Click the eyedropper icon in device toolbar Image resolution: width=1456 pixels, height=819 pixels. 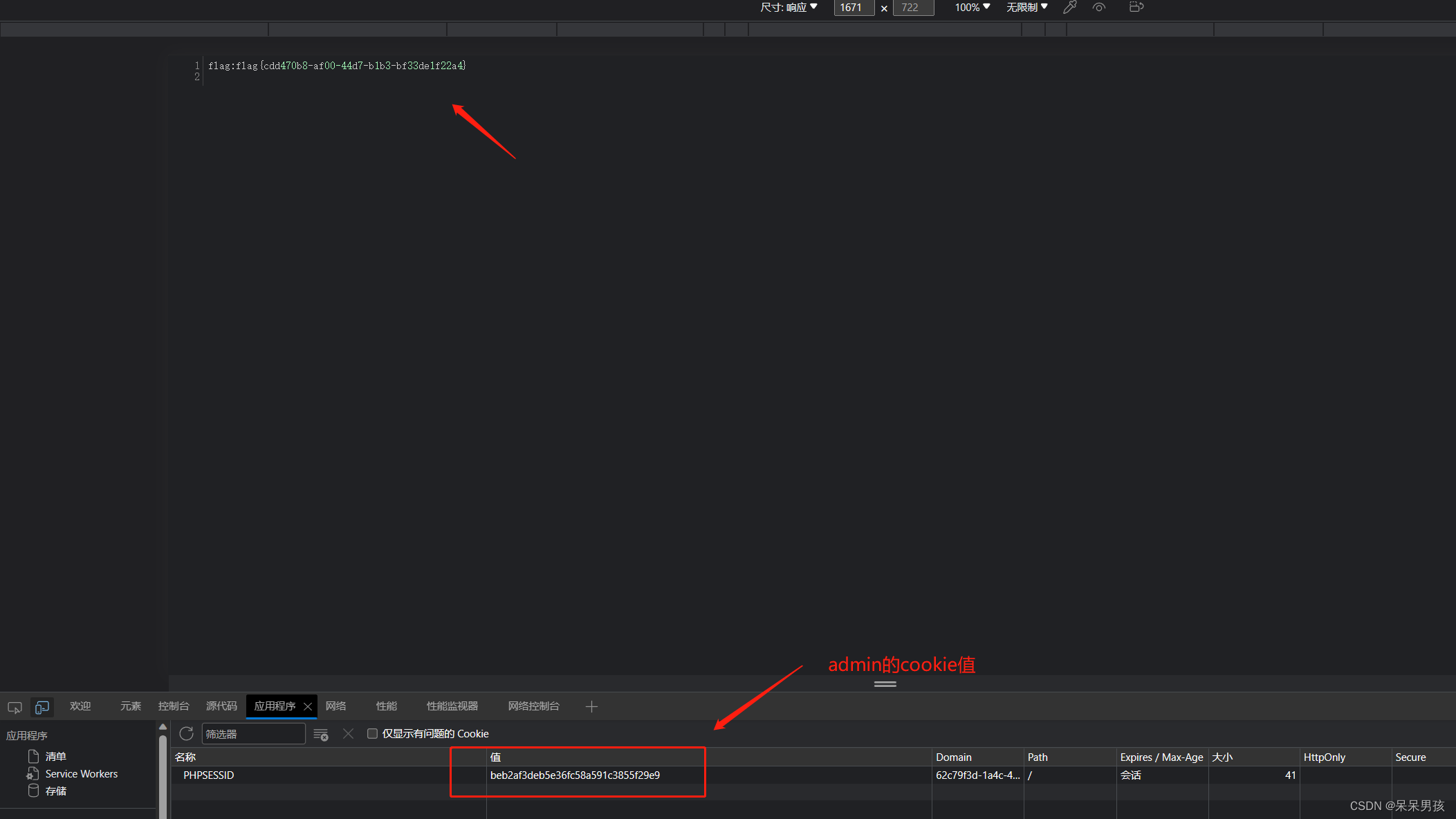pos(1070,7)
